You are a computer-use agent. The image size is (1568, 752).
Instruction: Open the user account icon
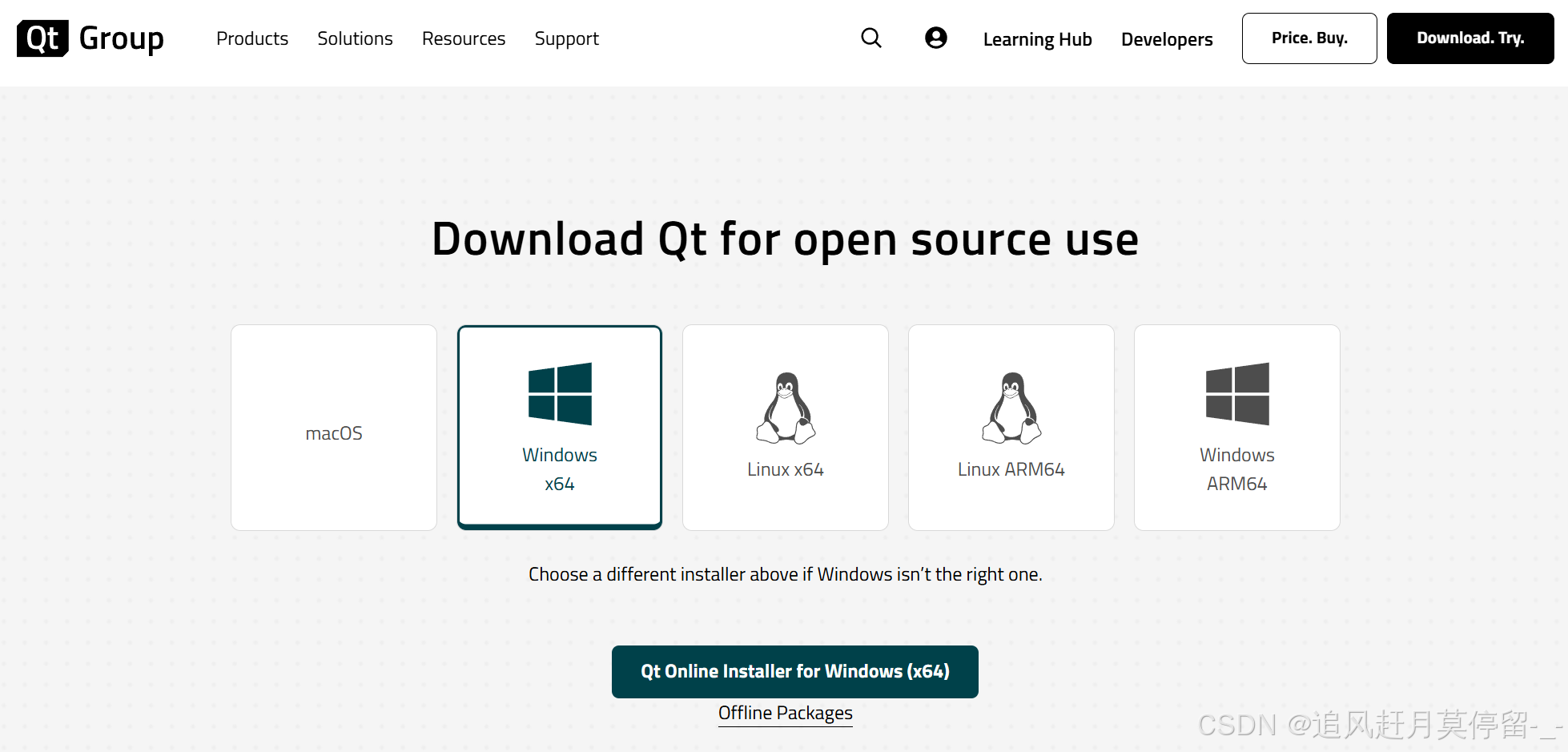pos(936,38)
